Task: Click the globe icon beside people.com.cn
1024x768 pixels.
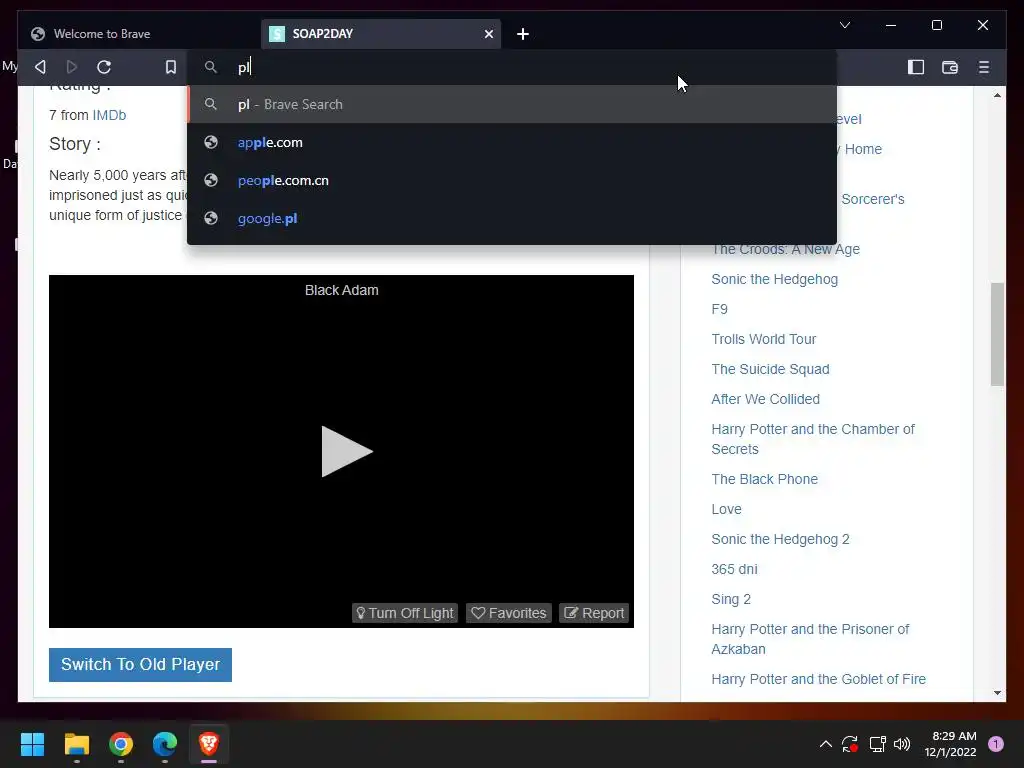Action: [210, 180]
